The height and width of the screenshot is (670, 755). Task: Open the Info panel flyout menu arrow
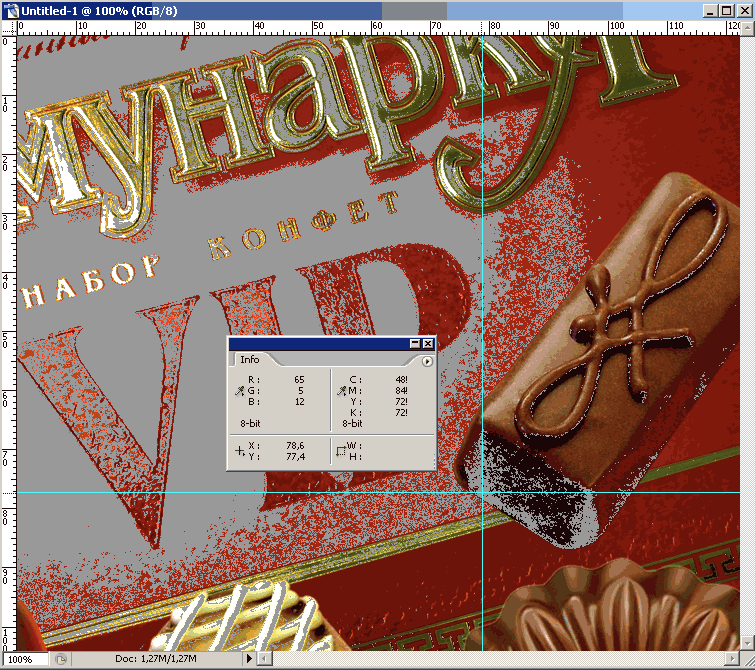click(427, 361)
